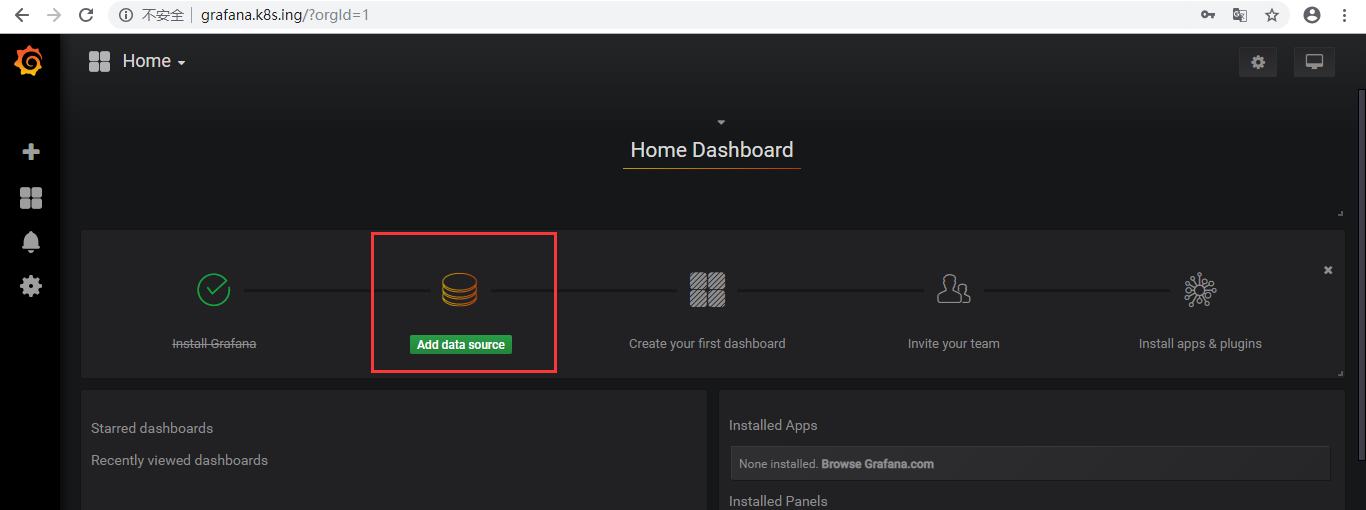Expand caret above Home Dashboard title
Screen dimensions: 1366x510
(x=721, y=122)
